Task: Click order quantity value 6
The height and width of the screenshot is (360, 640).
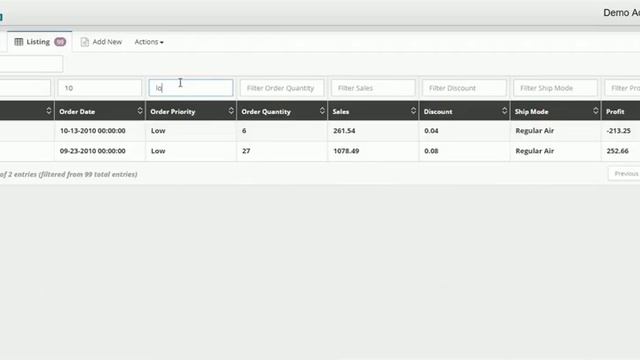Action: point(244,131)
